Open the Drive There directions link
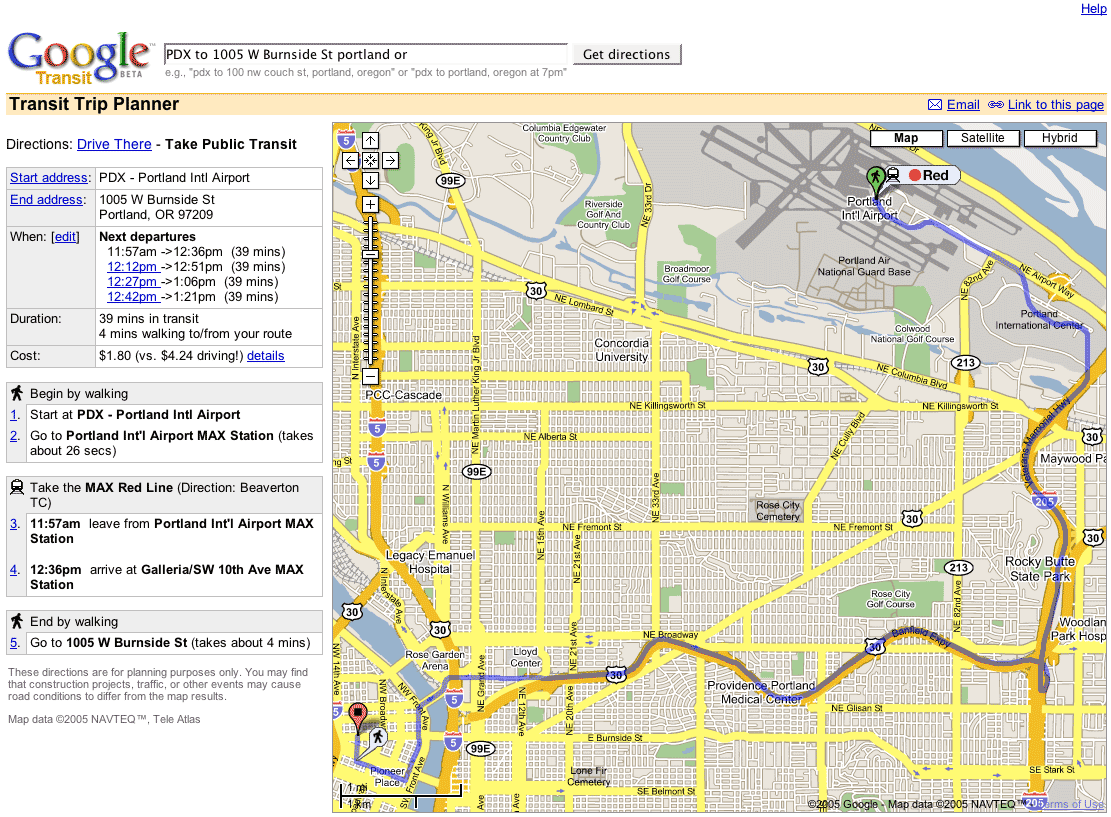 tap(114, 144)
